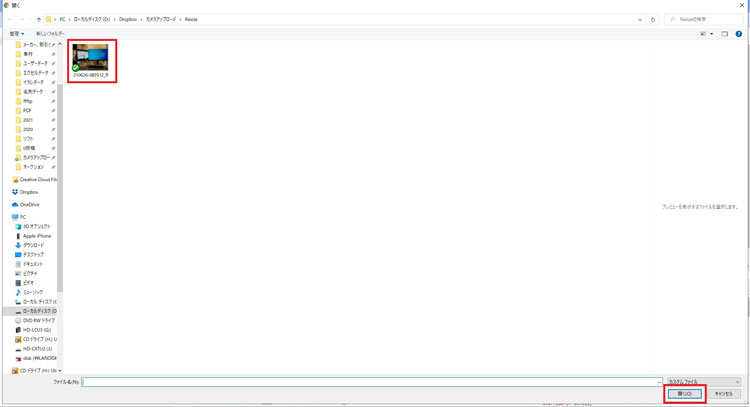Open the 整理 organize menu
This screenshot has height=407, width=750.
(17, 33)
